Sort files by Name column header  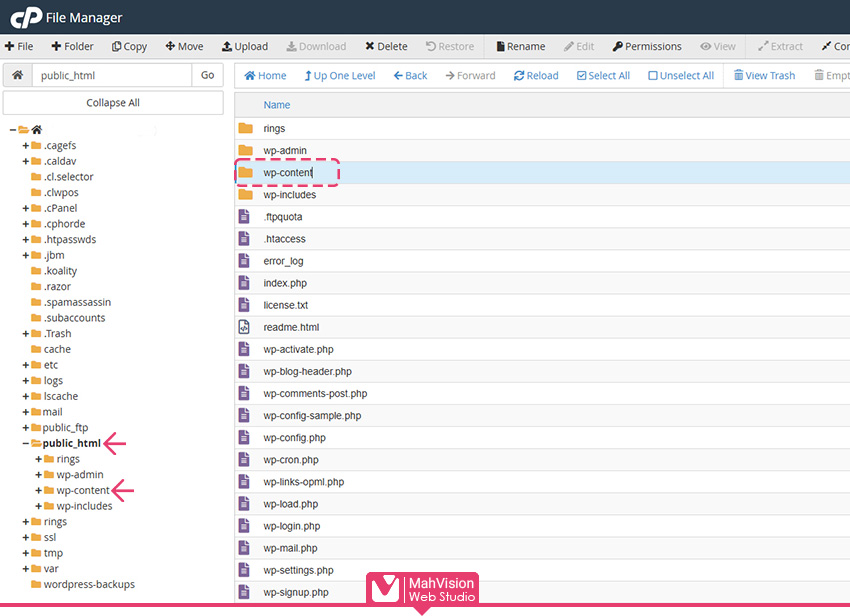[277, 105]
